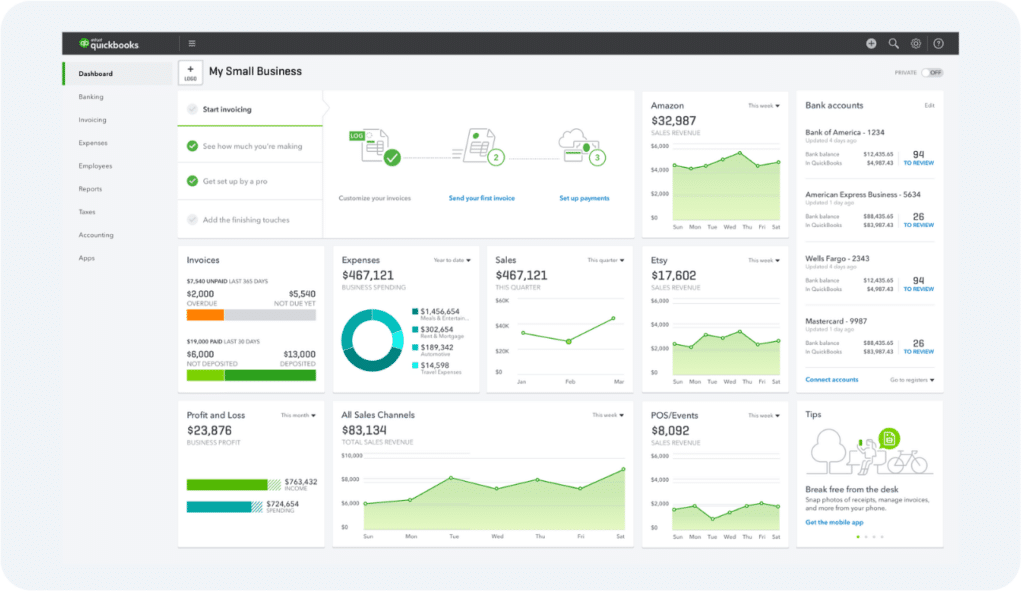
Task: Click the $23,876 business profit value
Action: coord(209,431)
